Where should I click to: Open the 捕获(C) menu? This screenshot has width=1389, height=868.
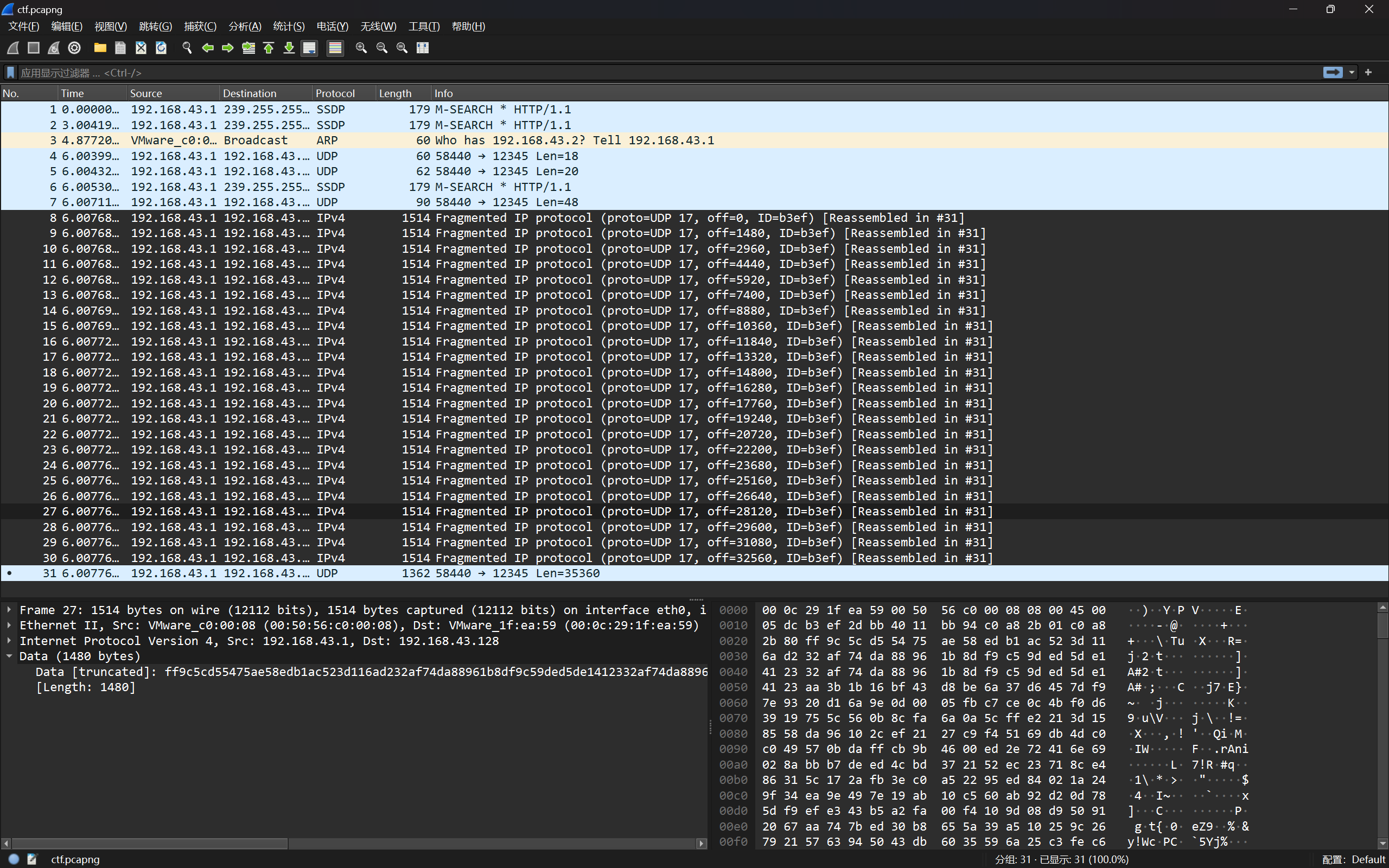200,27
